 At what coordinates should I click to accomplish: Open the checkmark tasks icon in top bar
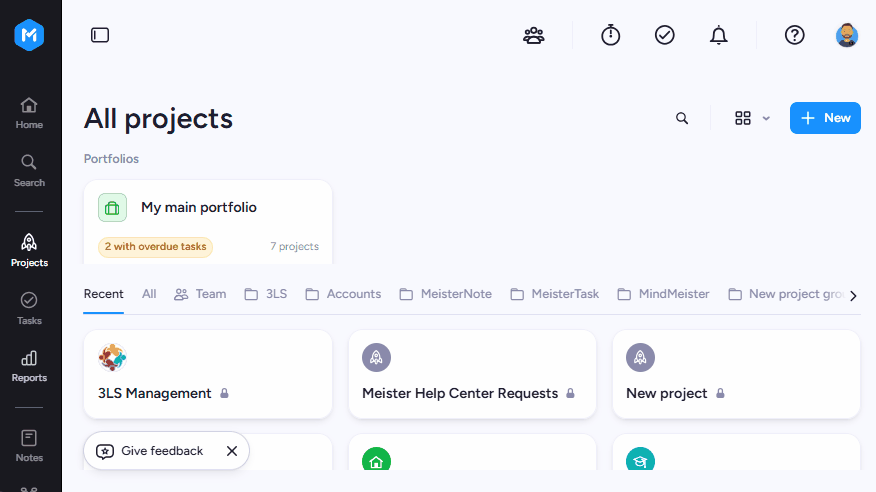pos(665,35)
